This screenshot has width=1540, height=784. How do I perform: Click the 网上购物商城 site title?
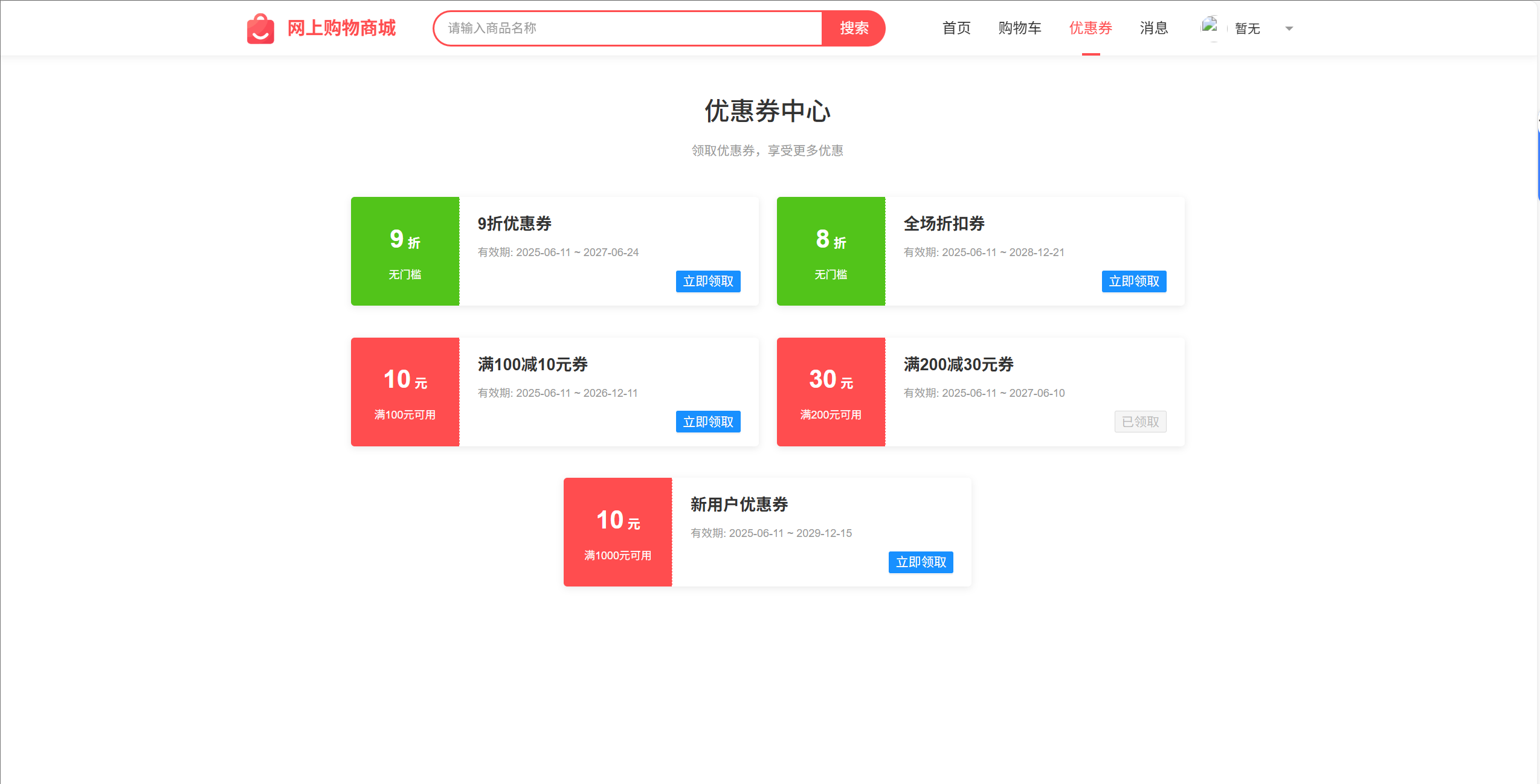click(x=341, y=28)
